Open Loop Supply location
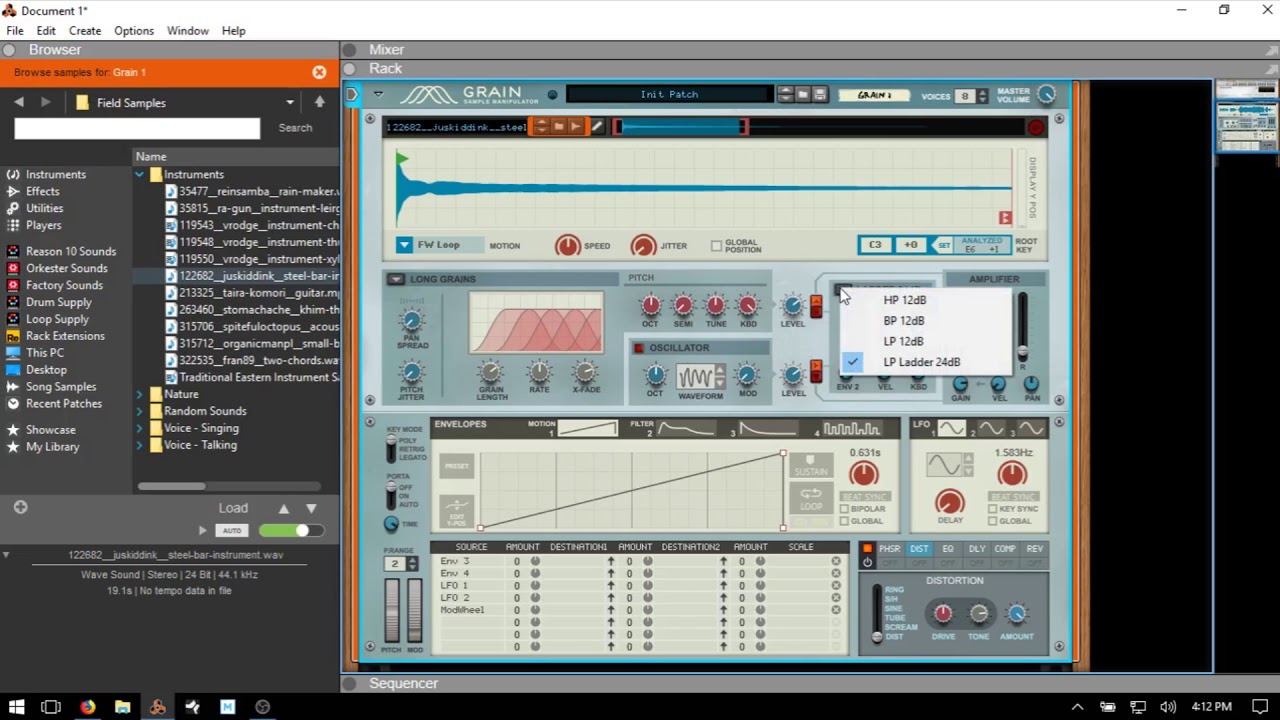 click(49, 319)
